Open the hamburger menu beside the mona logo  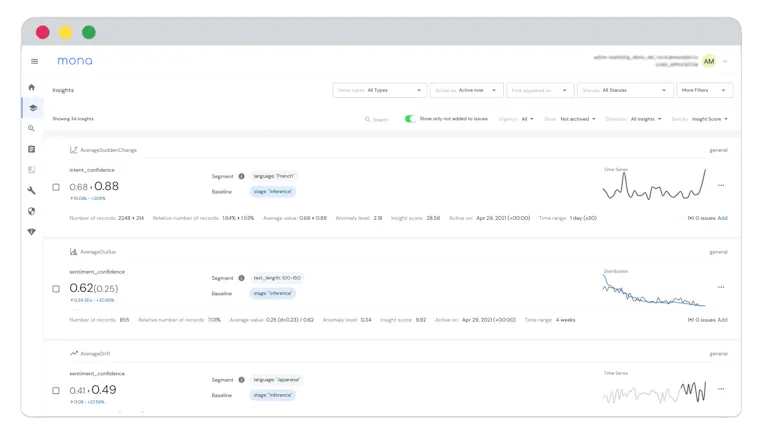tap(35, 61)
